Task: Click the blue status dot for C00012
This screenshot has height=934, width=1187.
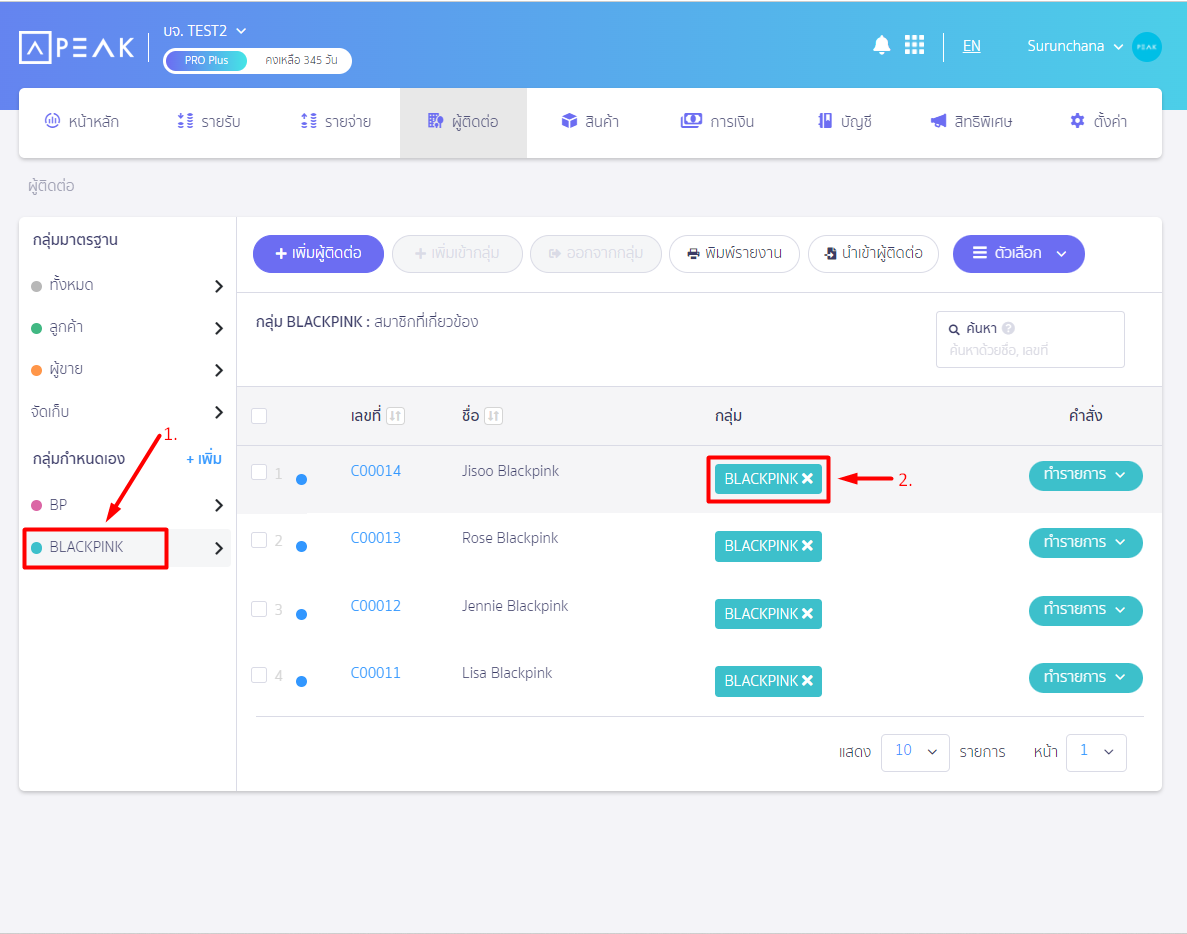Action: 301,615
